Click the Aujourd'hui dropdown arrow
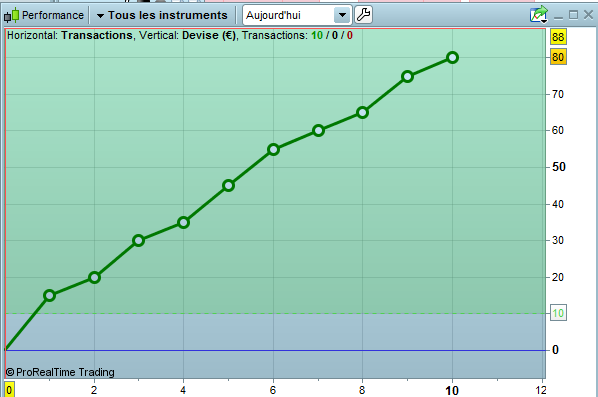 click(342, 15)
